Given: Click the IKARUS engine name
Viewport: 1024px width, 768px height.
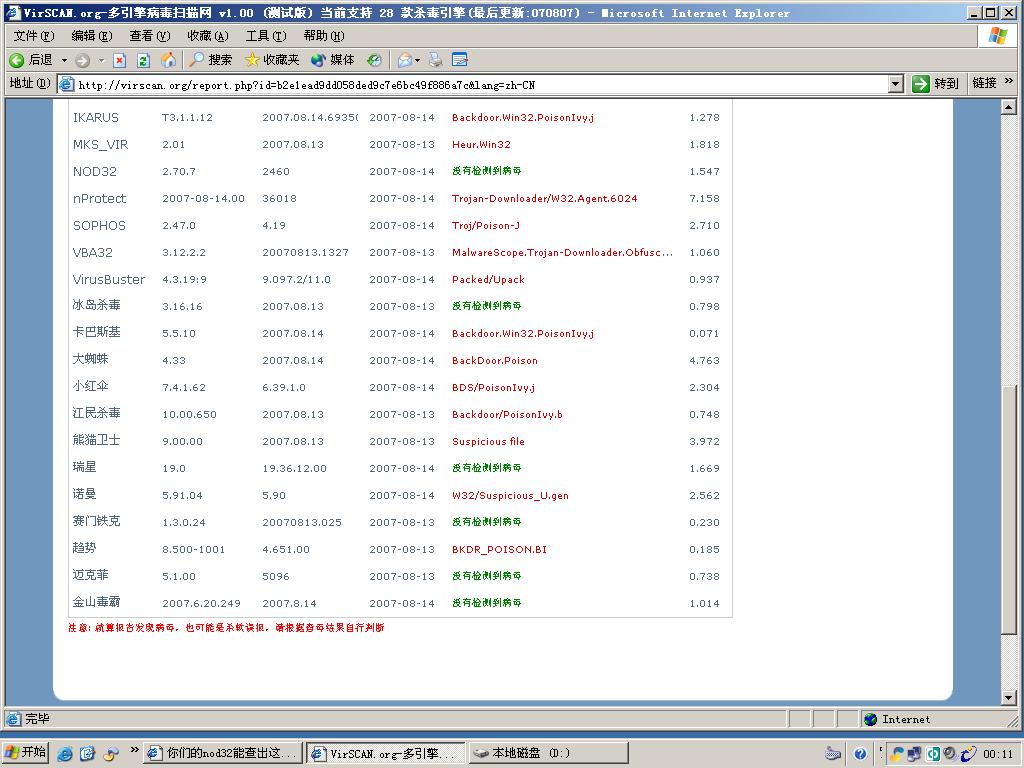Looking at the screenshot, I should point(95,118).
